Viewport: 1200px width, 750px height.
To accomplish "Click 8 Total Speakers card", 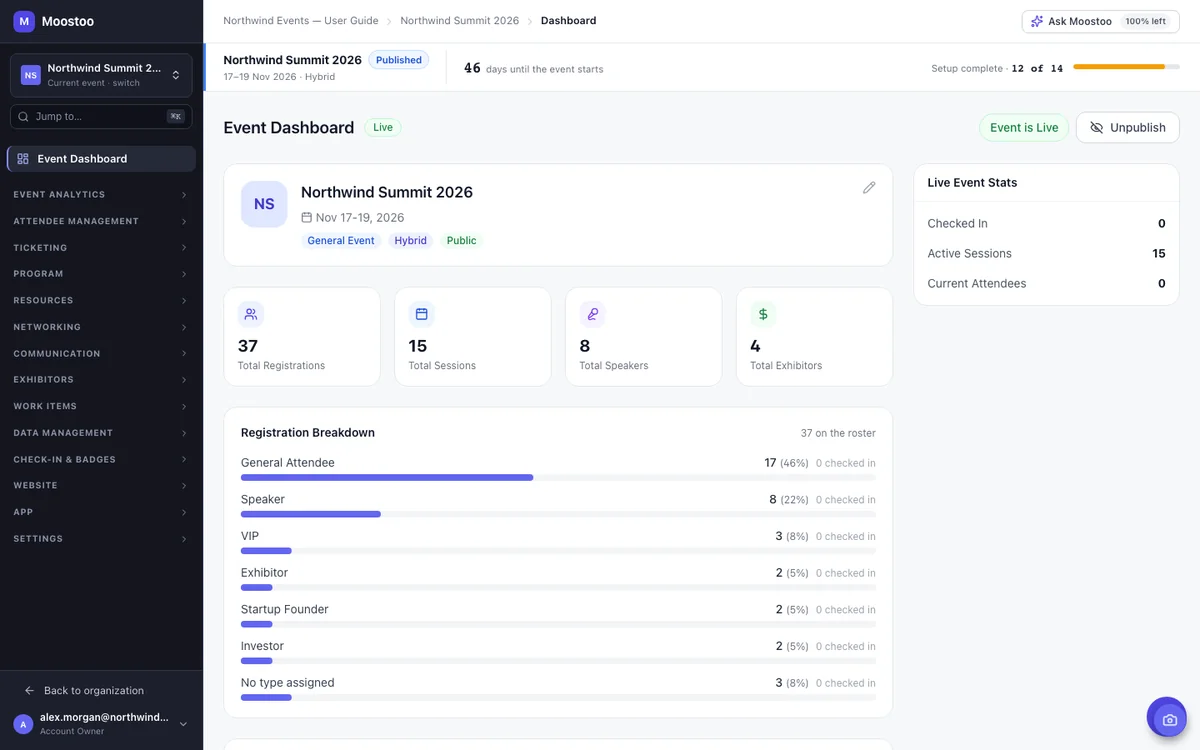I will pos(643,337).
